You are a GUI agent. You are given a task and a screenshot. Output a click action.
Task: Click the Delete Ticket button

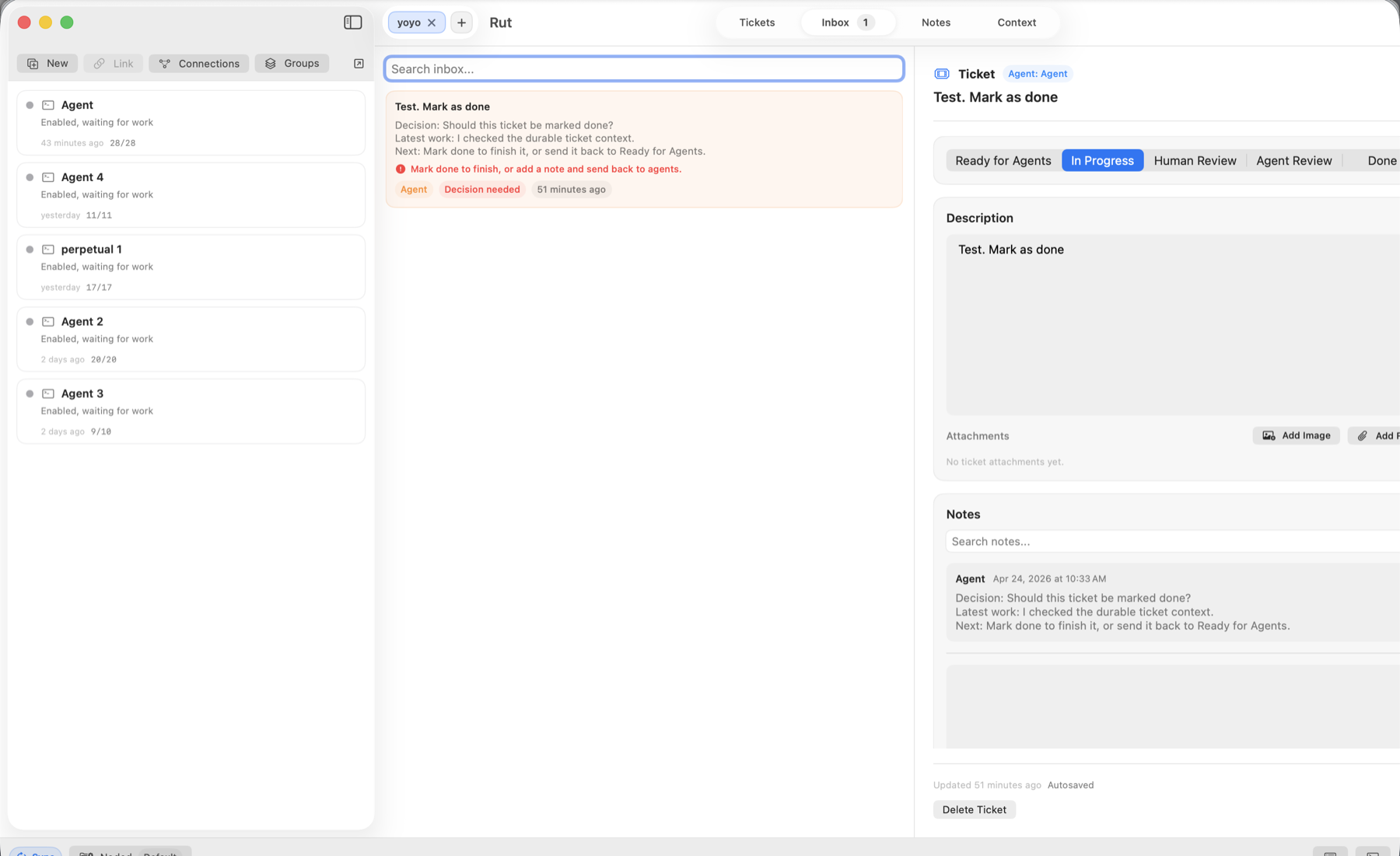[x=974, y=809]
